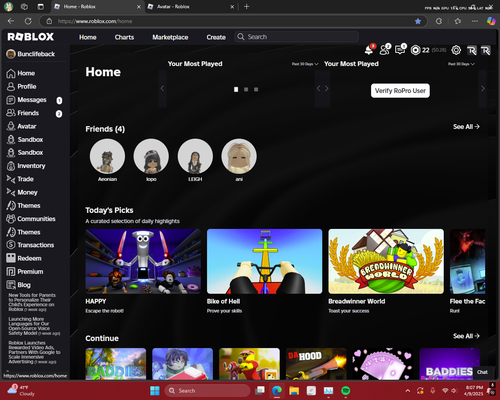Open Spotify from the taskbar

click(346, 390)
